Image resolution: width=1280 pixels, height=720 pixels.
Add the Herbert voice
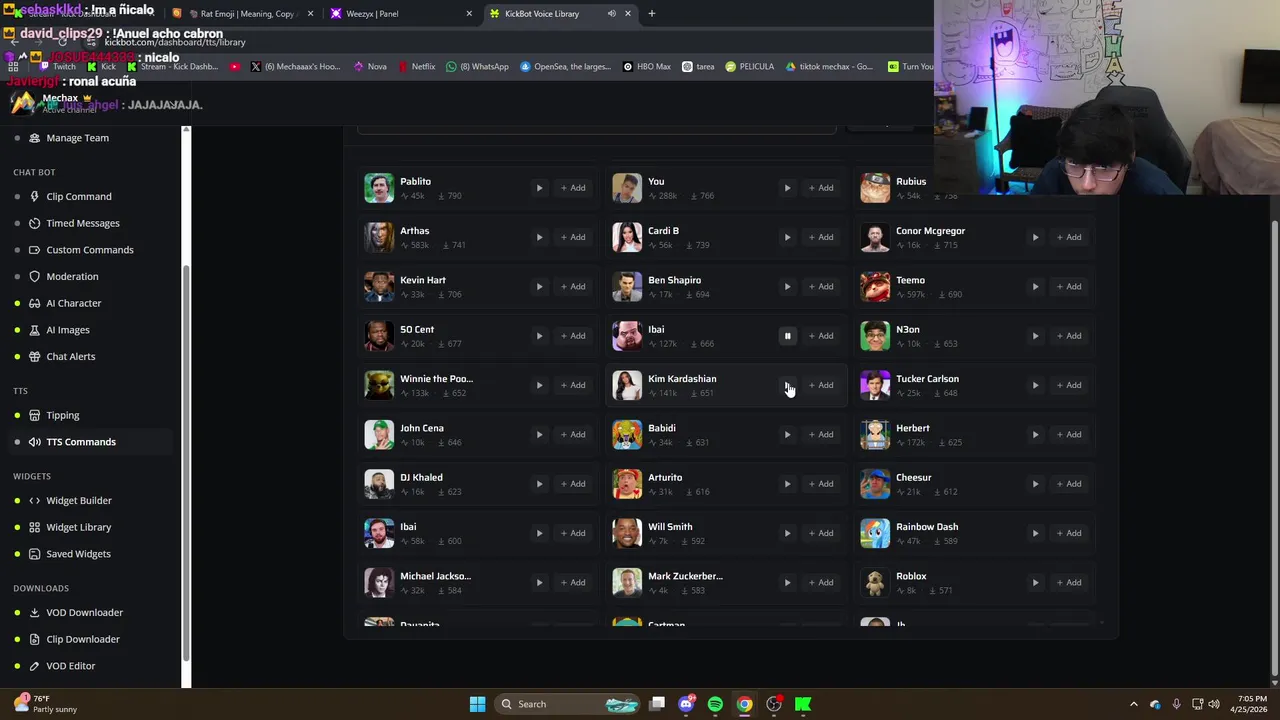pos(1069,434)
